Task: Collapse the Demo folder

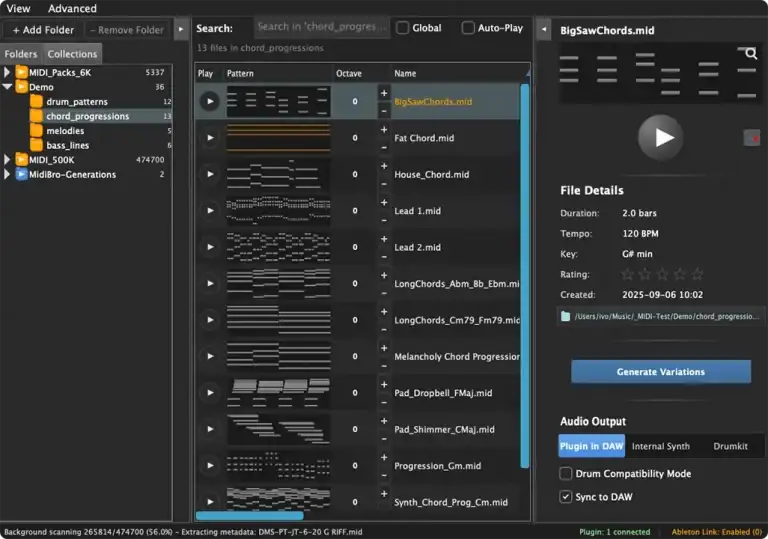Action: [7, 87]
